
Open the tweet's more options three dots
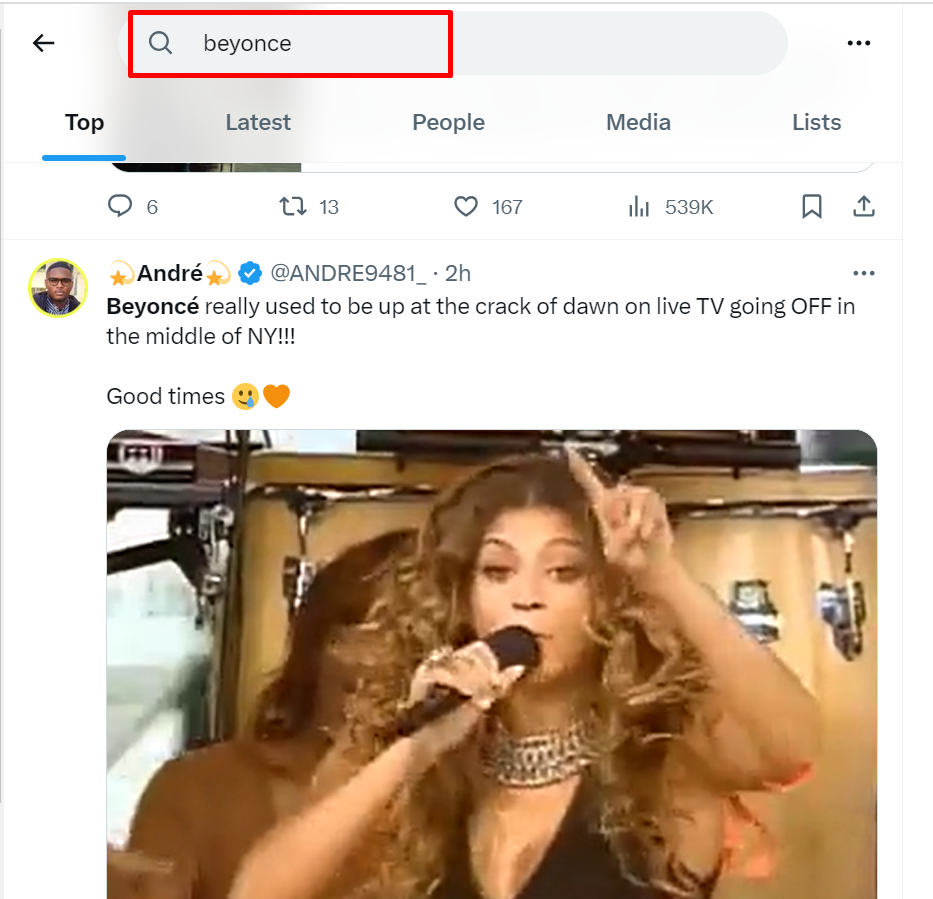point(864,272)
